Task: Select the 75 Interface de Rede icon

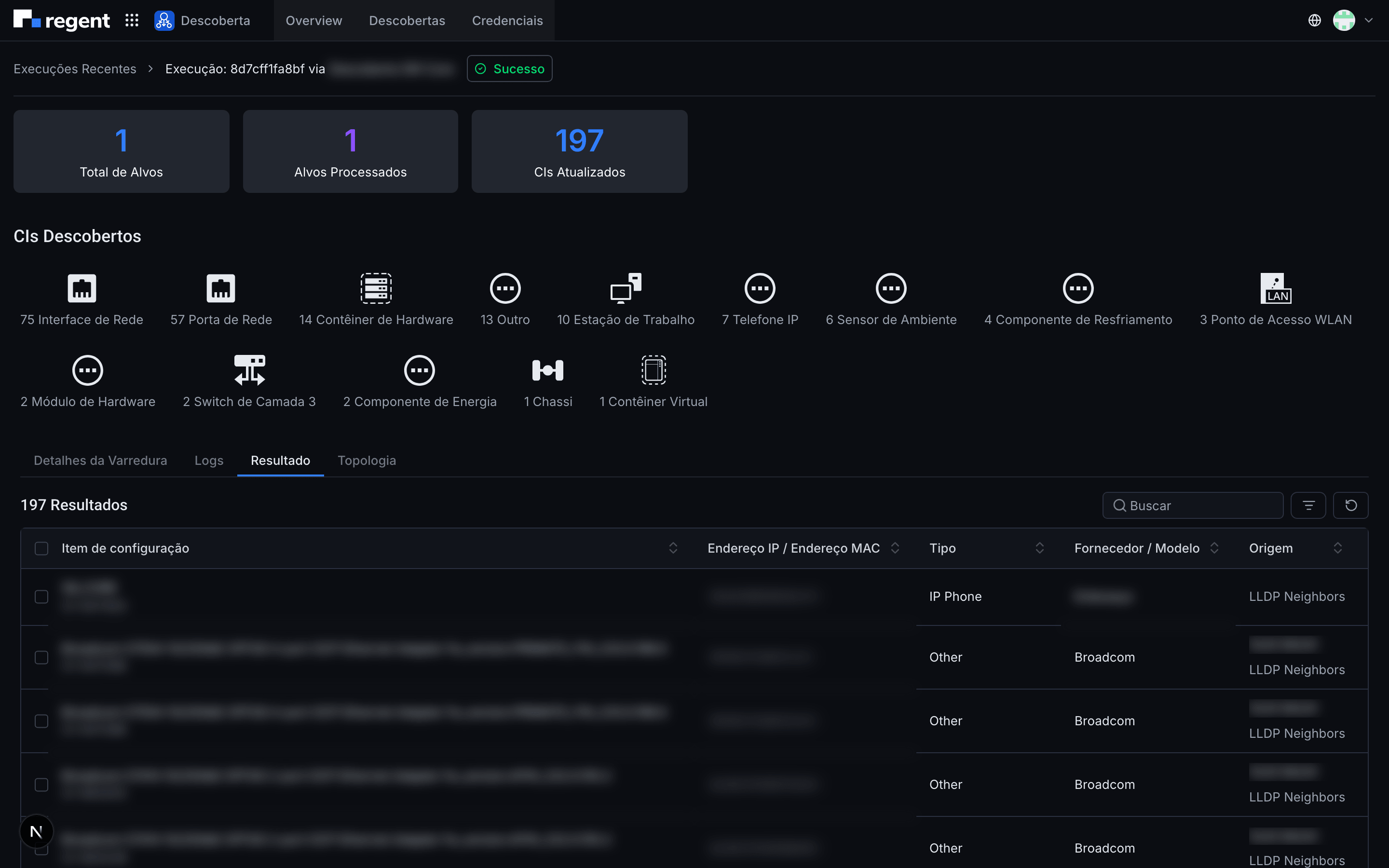Action: point(82,288)
